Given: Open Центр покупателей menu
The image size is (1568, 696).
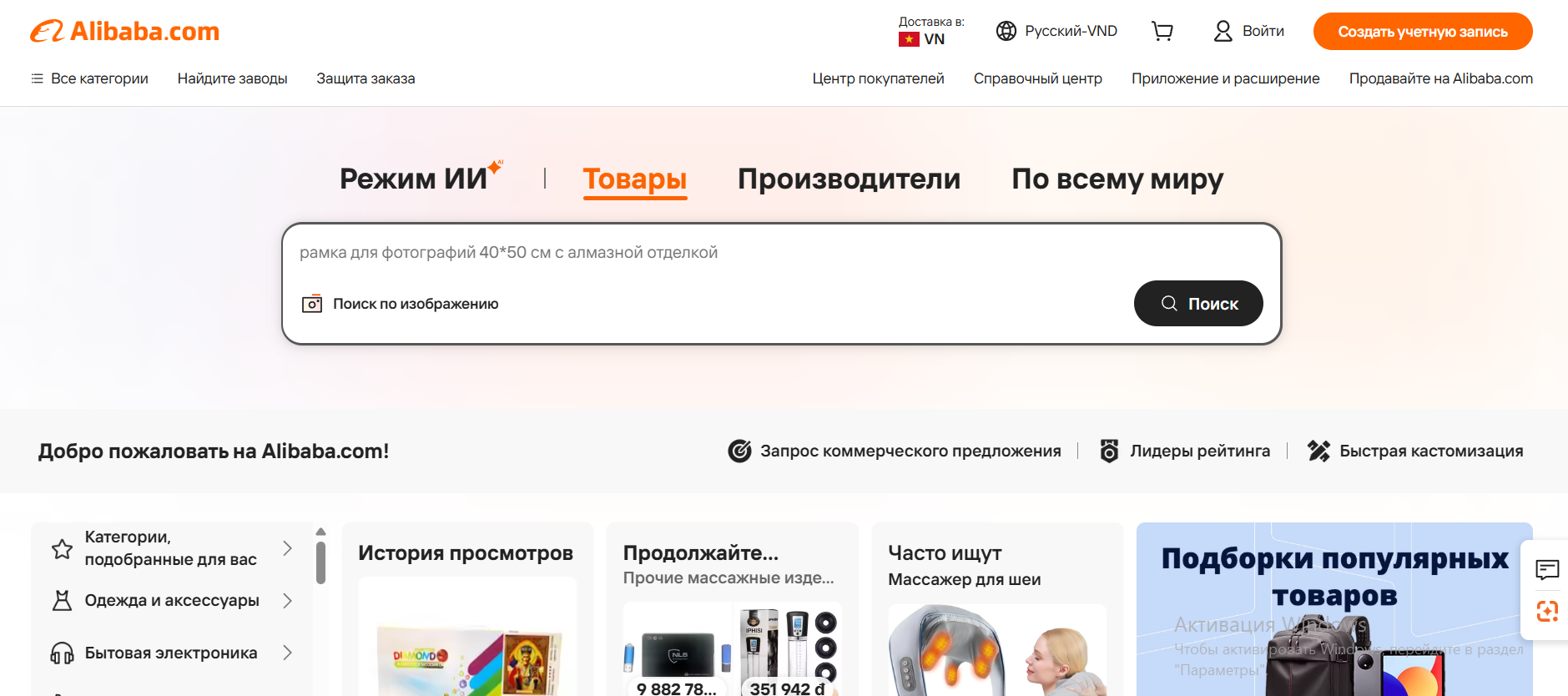Looking at the screenshot, I should pyautogui.click(x=878, y=78).
